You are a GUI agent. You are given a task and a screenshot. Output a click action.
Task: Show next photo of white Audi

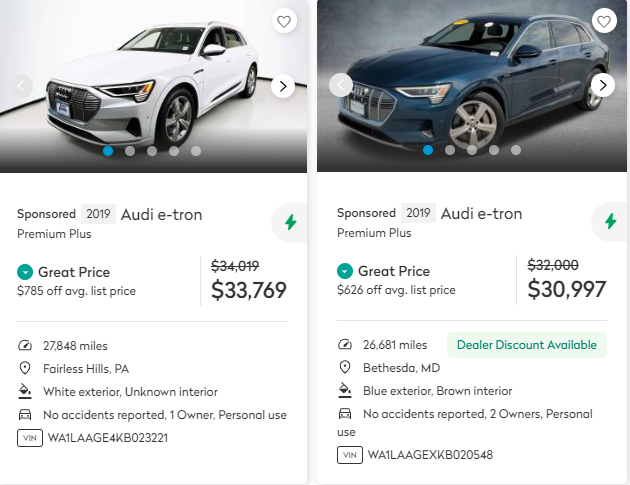coord(283,86)
